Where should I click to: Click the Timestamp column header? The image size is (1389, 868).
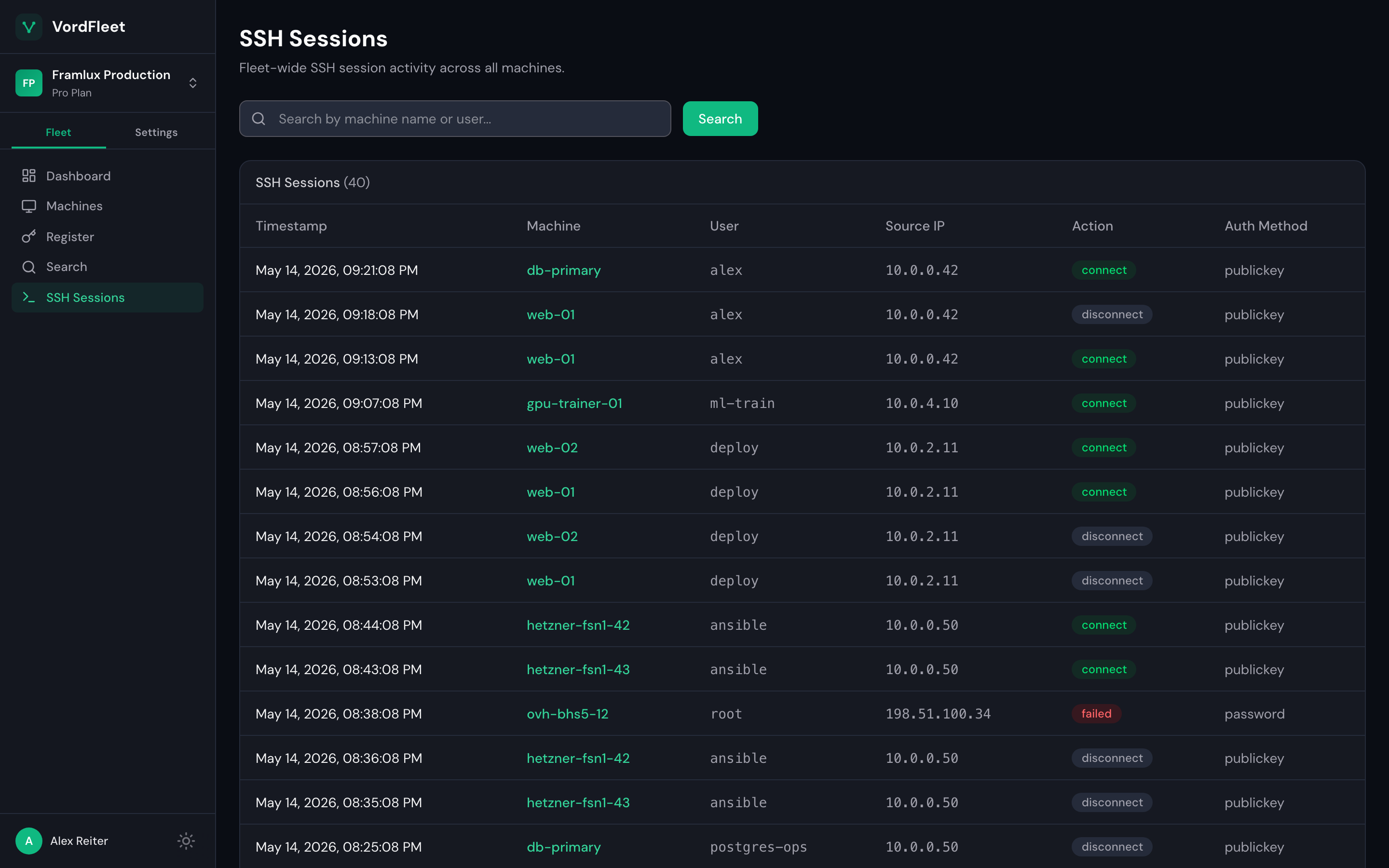[x=291, y=226]
